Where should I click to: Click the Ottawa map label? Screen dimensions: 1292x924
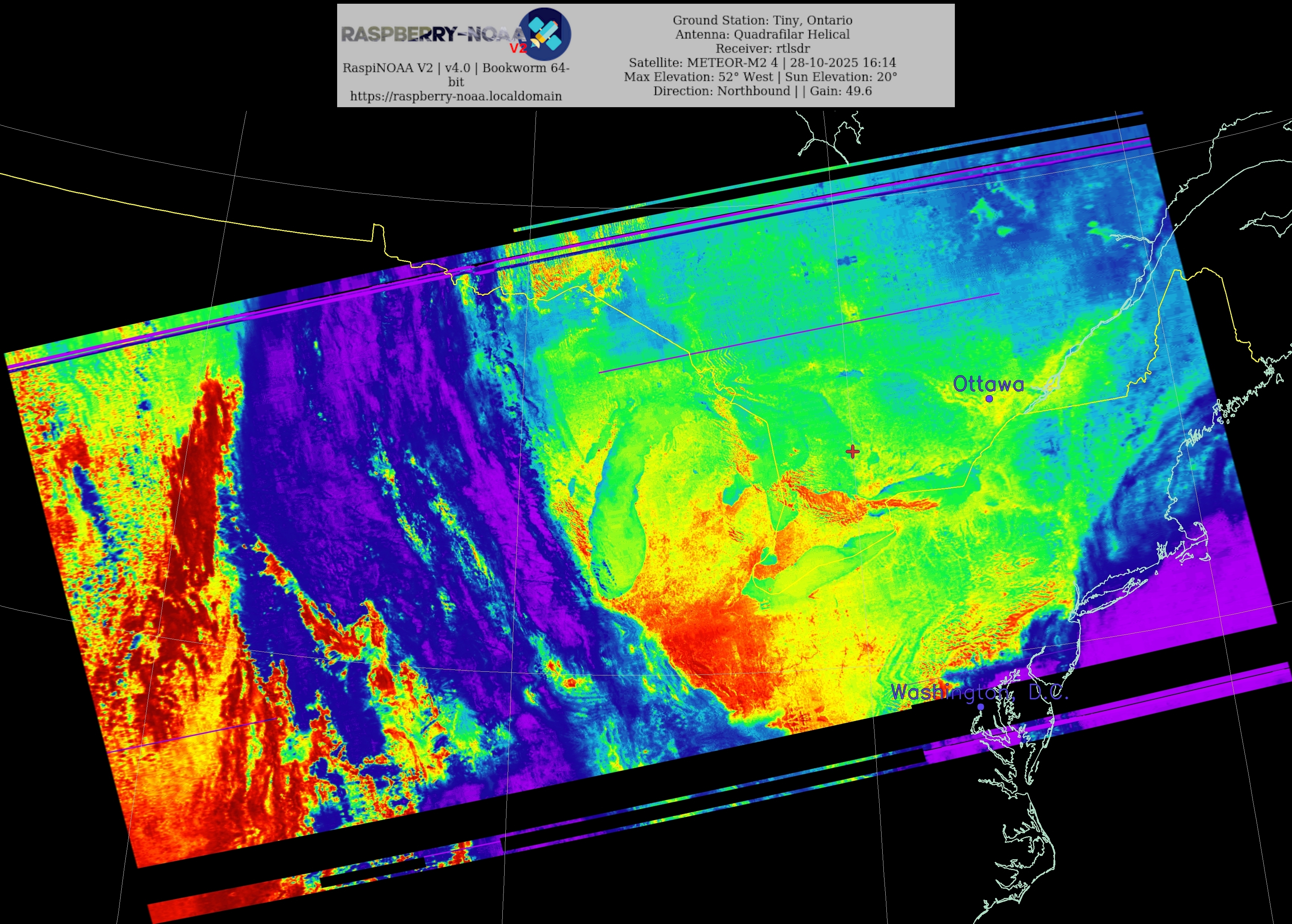pos(988,384)
